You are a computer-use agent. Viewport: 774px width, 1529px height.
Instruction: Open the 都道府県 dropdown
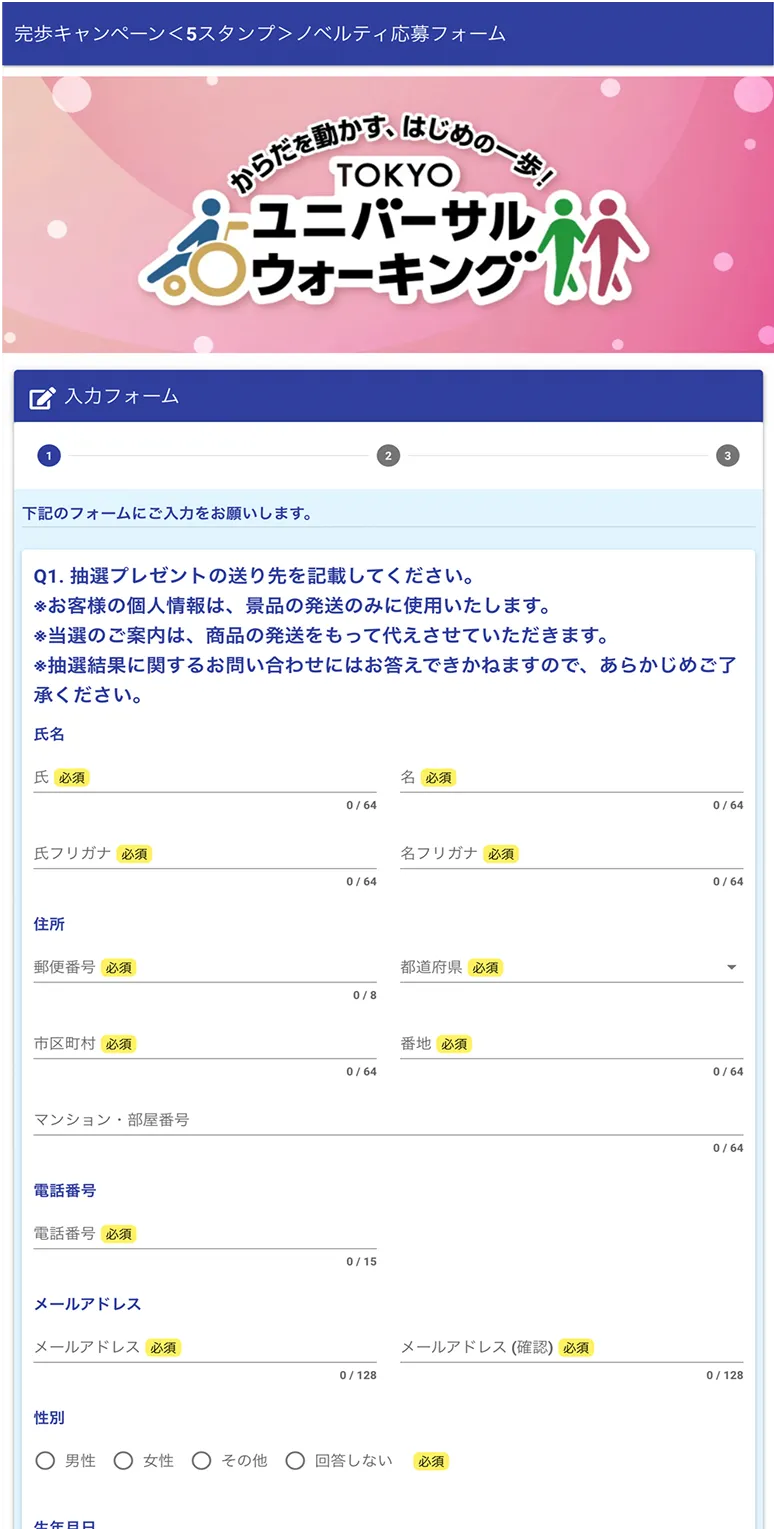click(x=571, y=968)
